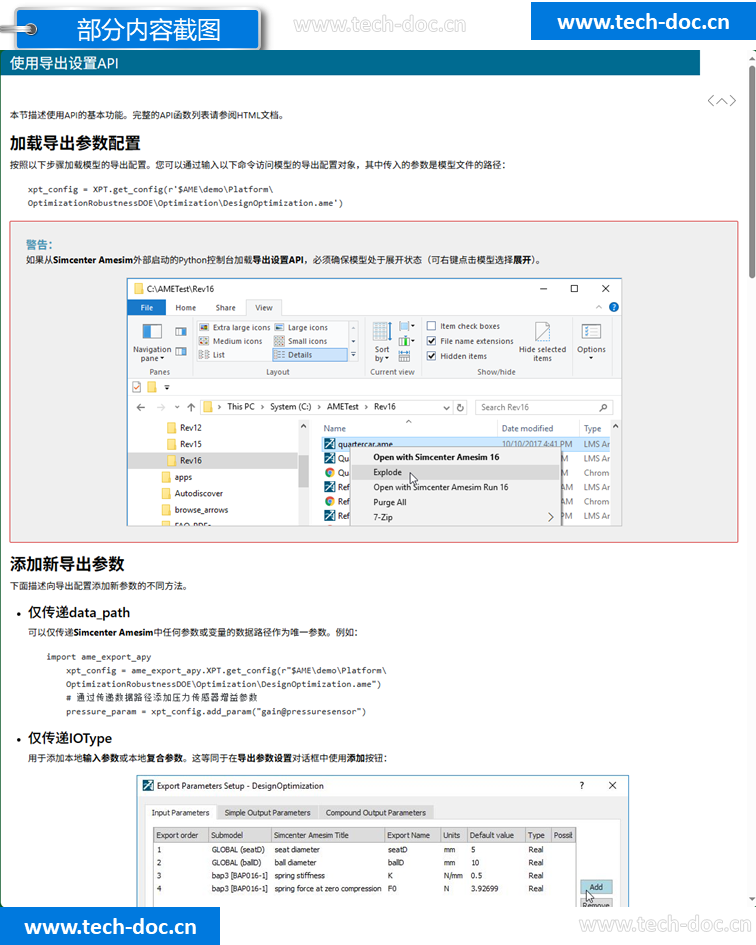This screenshot has width=756, height=945.
Task: Select the seat diameter row
Action: (364, 850)
